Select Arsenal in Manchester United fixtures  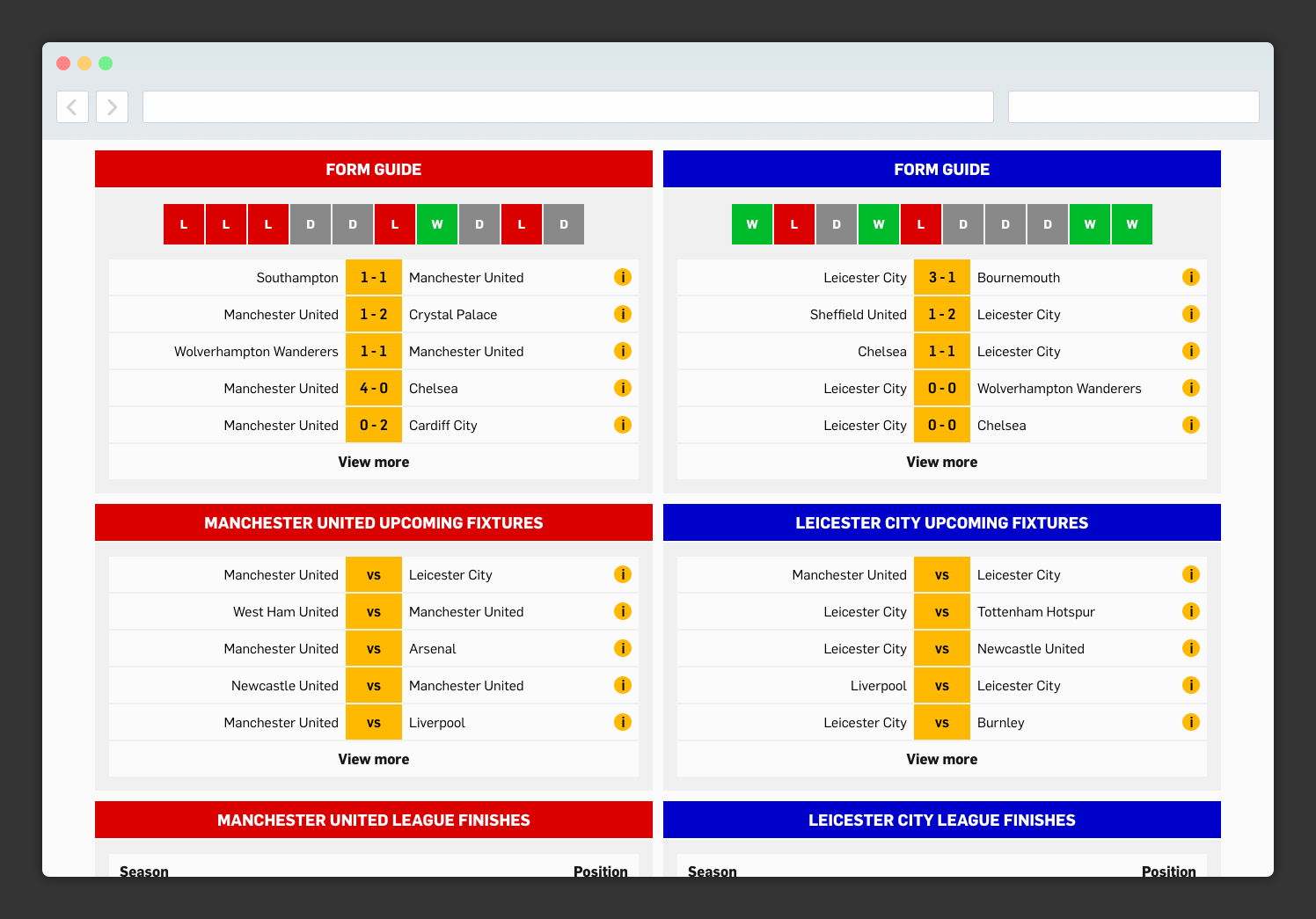pos(433,648)
